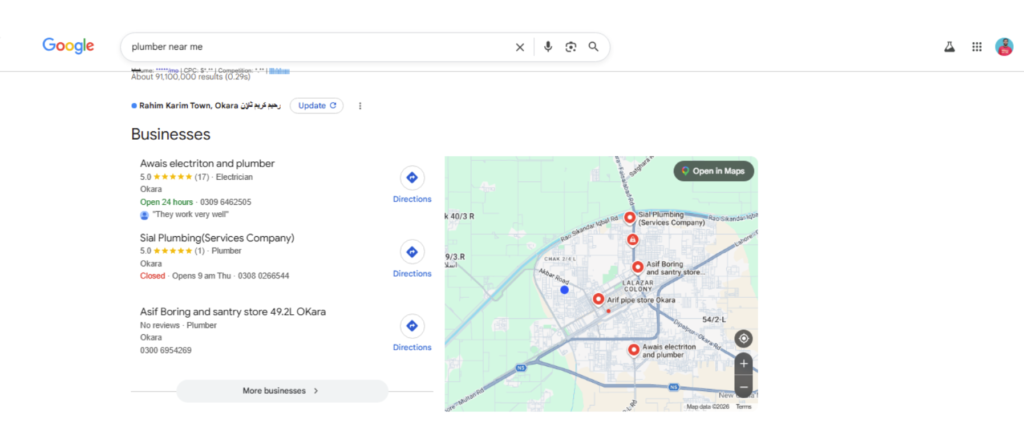Click phone number 0309 6462505

(225, 202)
